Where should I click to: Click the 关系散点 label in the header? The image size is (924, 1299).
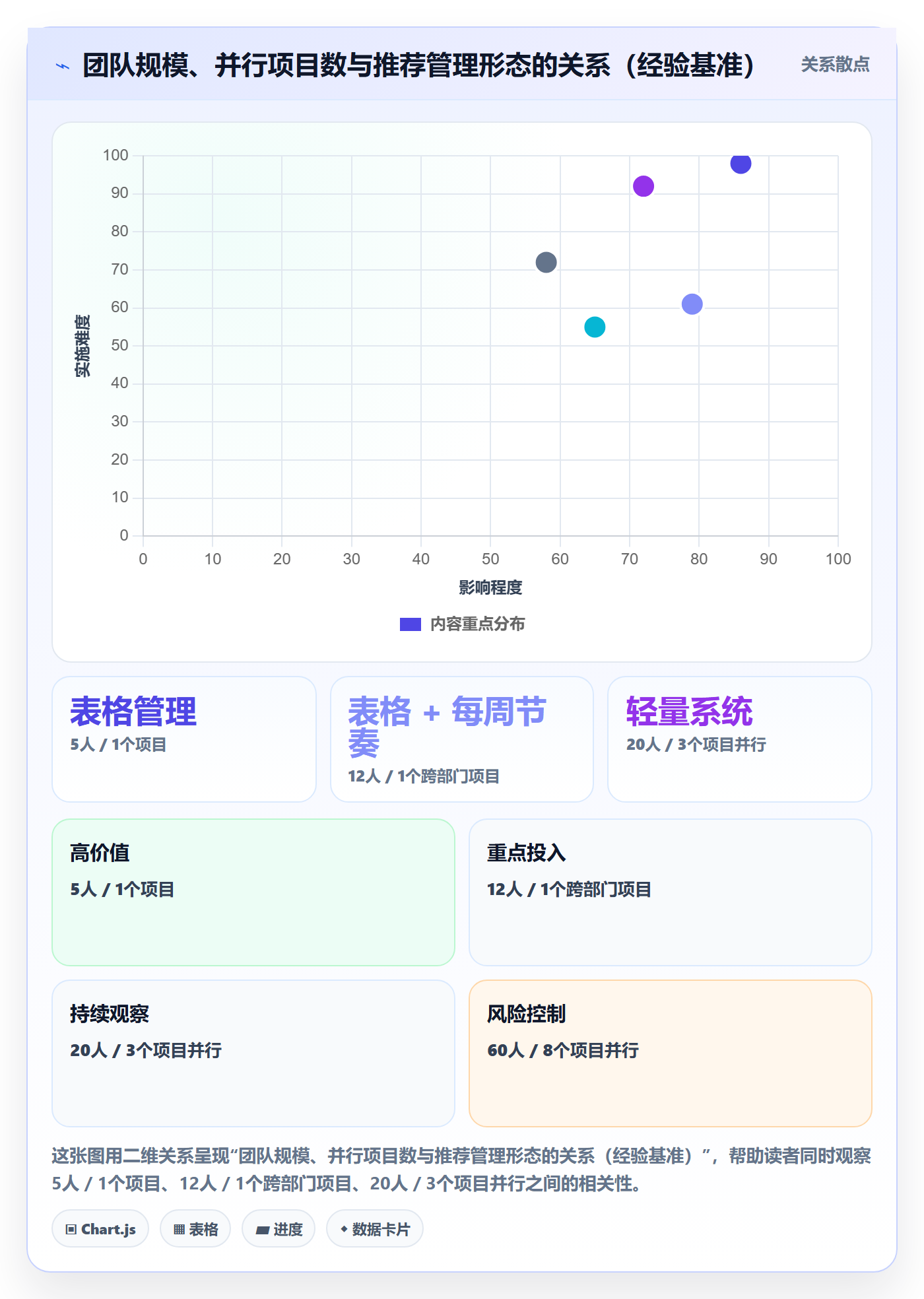tap(835, 65)
